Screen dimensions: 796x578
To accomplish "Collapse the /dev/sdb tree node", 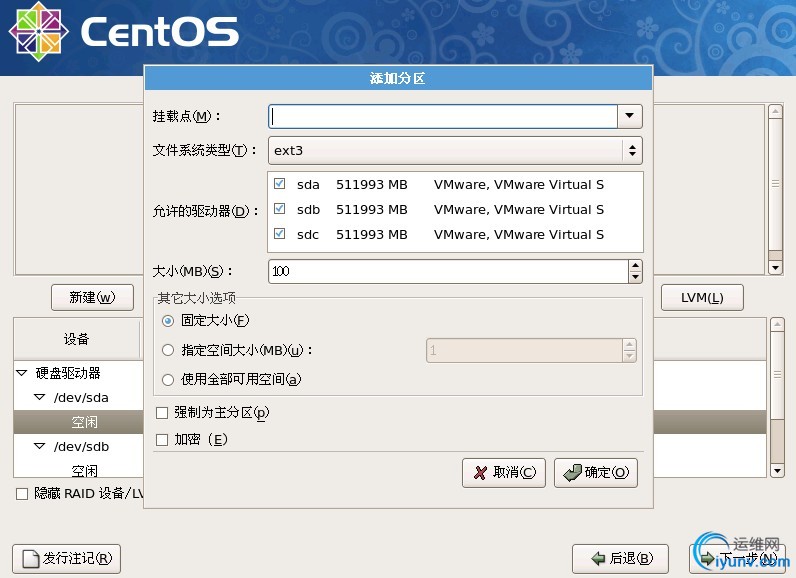I will [39, 447].
